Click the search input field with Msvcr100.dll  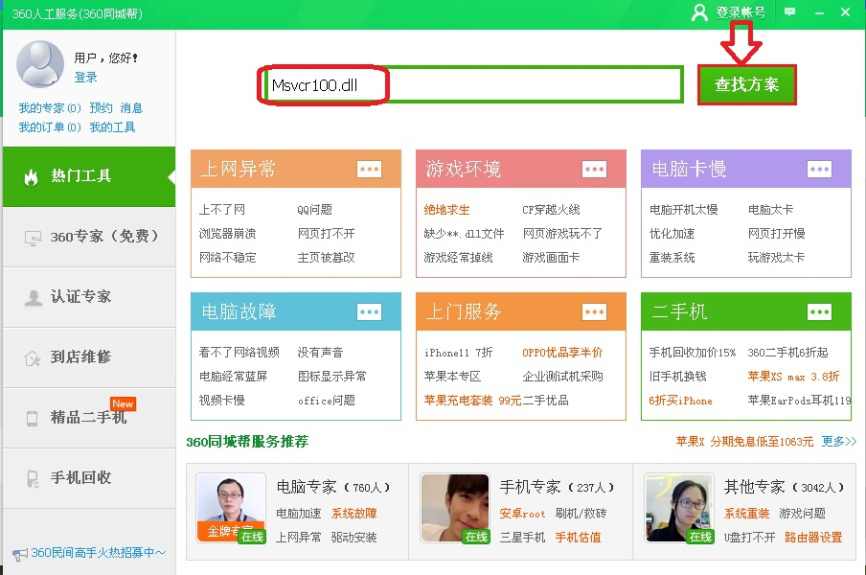click(x=473, y=85)
